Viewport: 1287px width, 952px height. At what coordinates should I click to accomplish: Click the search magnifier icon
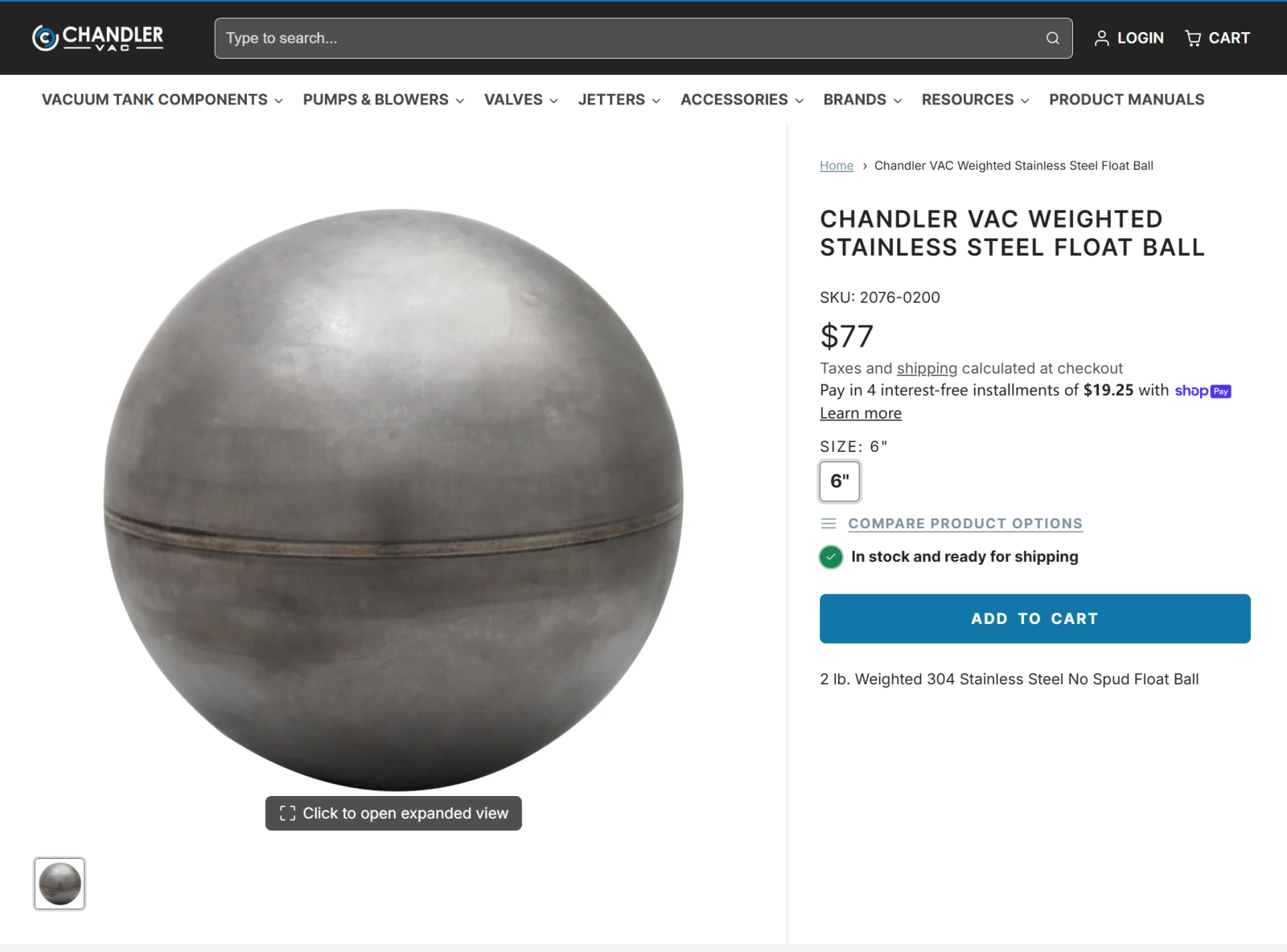pos(1052,38)
